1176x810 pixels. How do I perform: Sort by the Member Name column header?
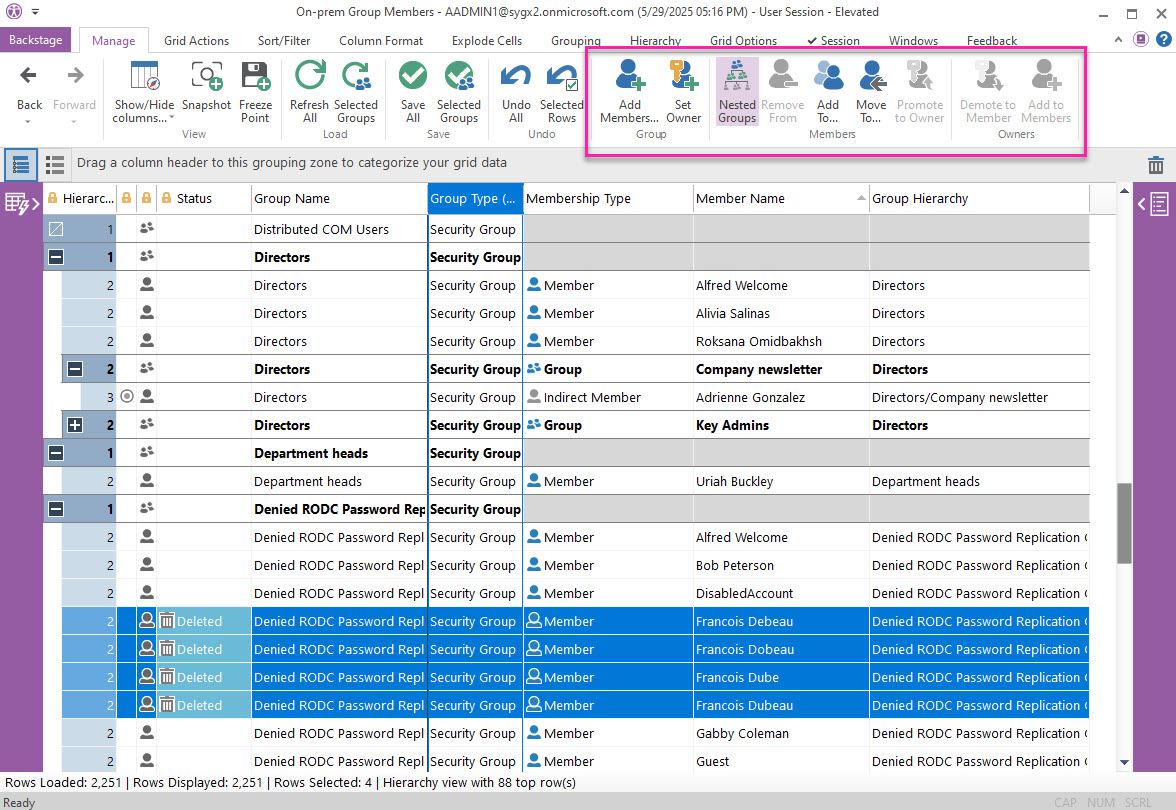[740, 198]
